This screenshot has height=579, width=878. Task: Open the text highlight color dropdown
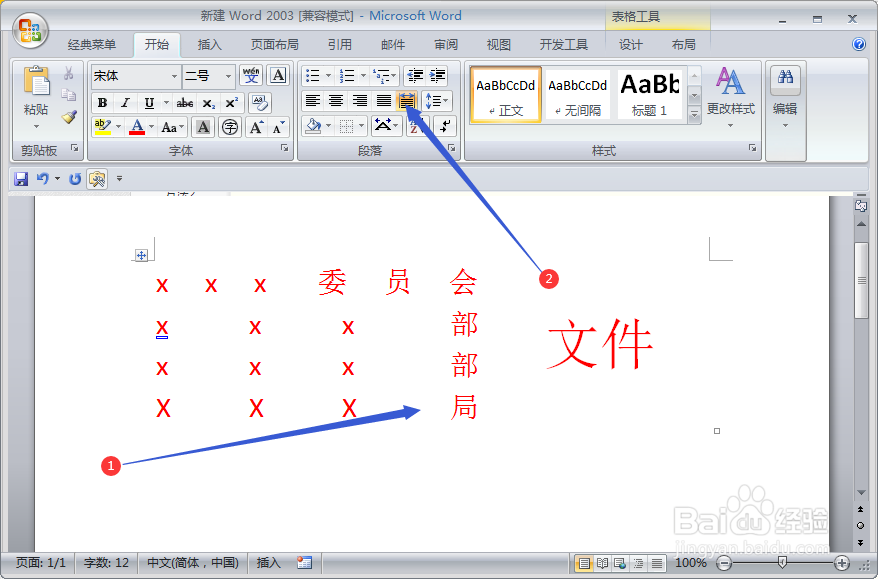tap(117, 127)
